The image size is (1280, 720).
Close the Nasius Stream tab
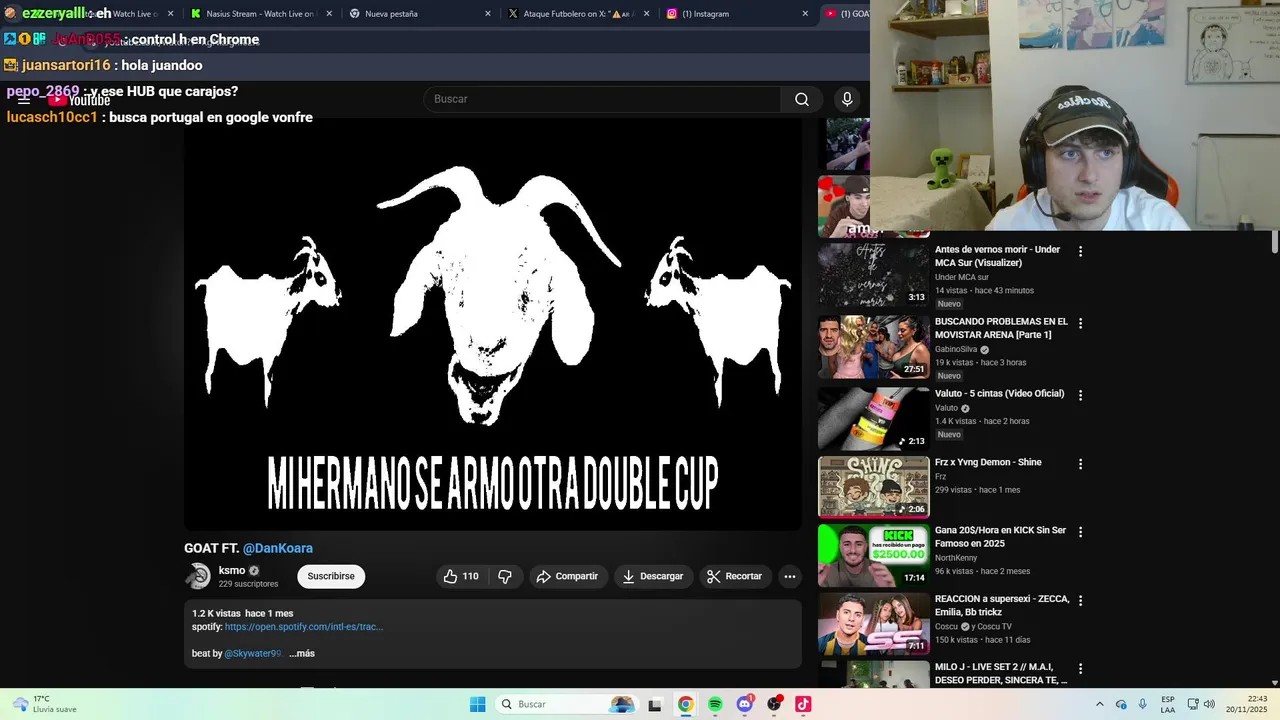329,14
